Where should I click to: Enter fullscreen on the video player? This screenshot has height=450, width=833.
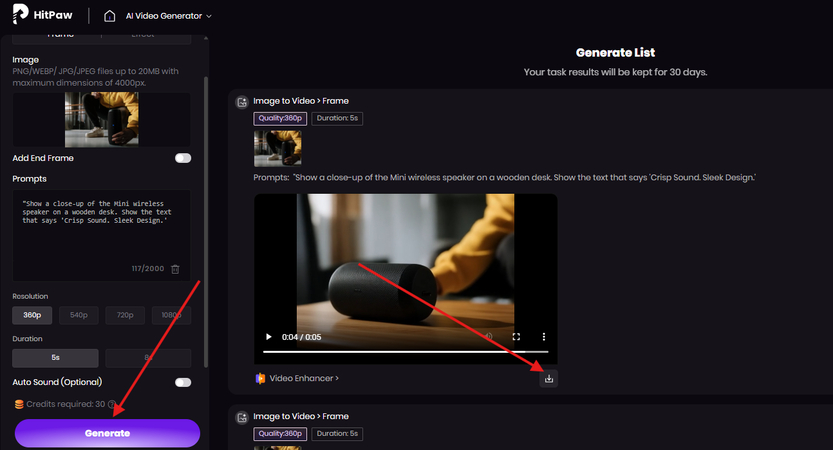click(516, 337)
